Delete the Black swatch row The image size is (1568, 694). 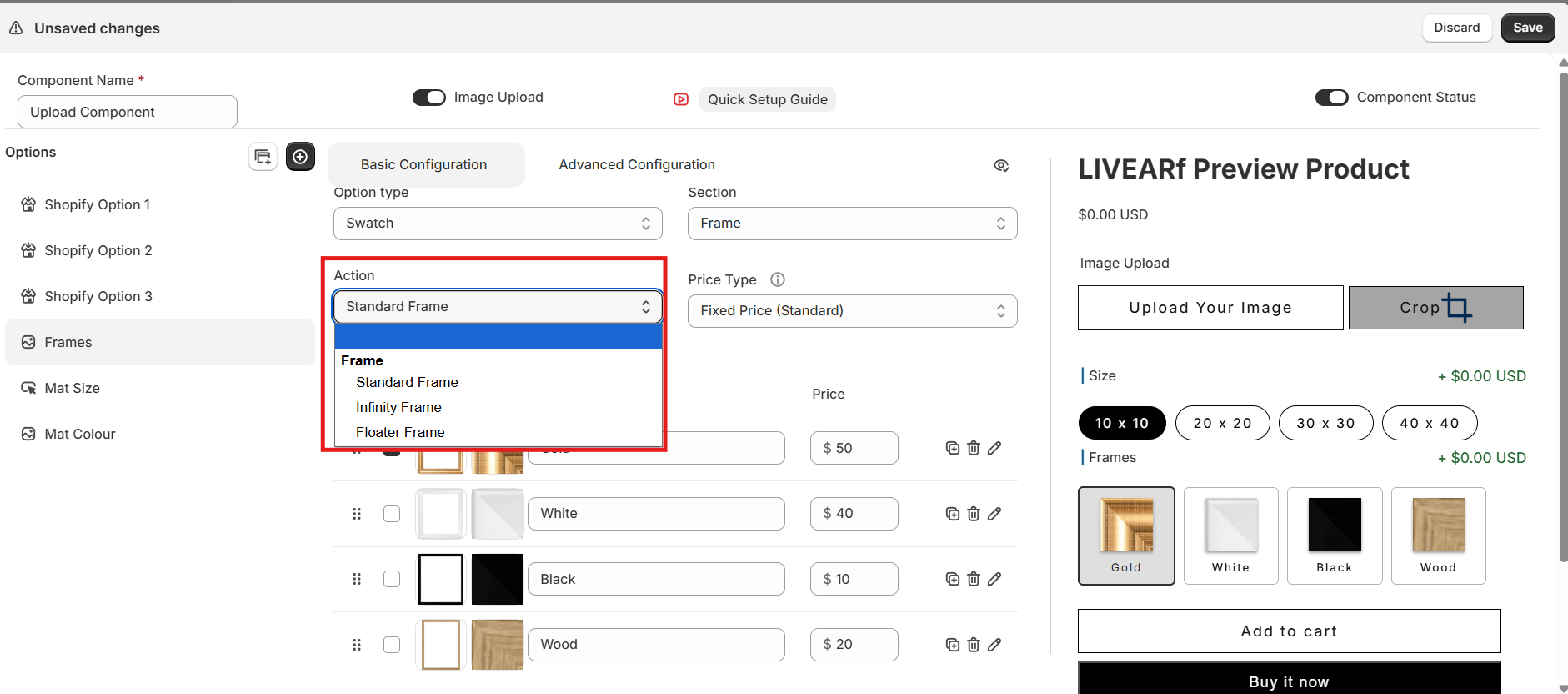(973, 579)
